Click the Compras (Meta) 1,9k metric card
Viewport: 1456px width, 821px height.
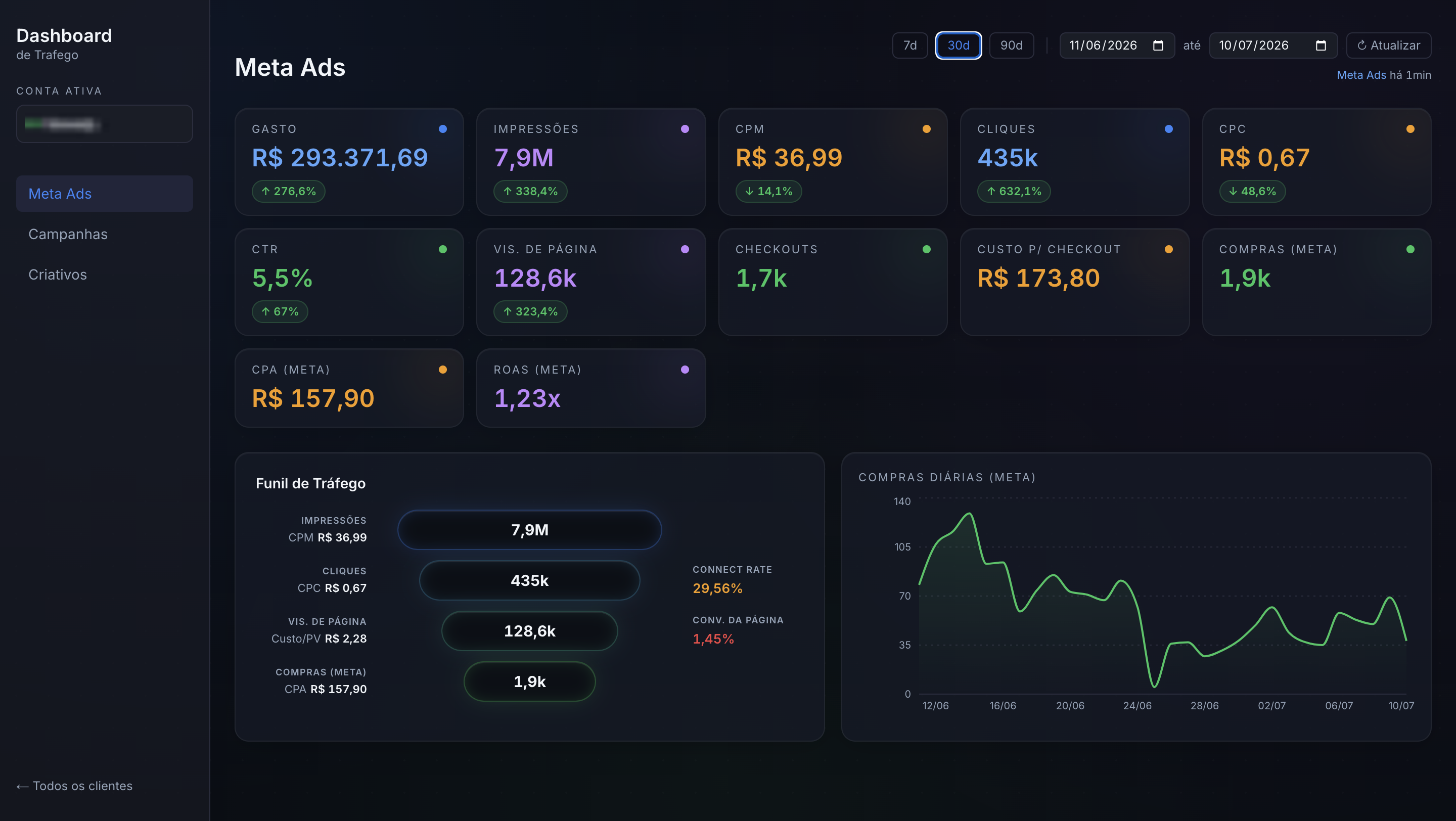tap(1316, 282)
